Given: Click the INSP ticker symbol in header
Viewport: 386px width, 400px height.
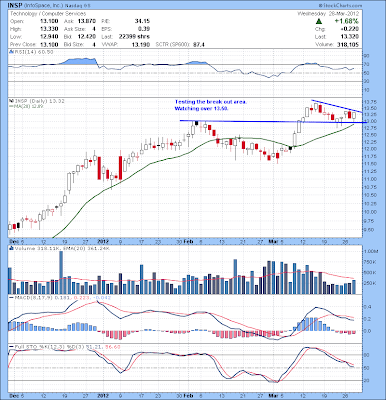Looking at the screenshot, I should [14, 6].
